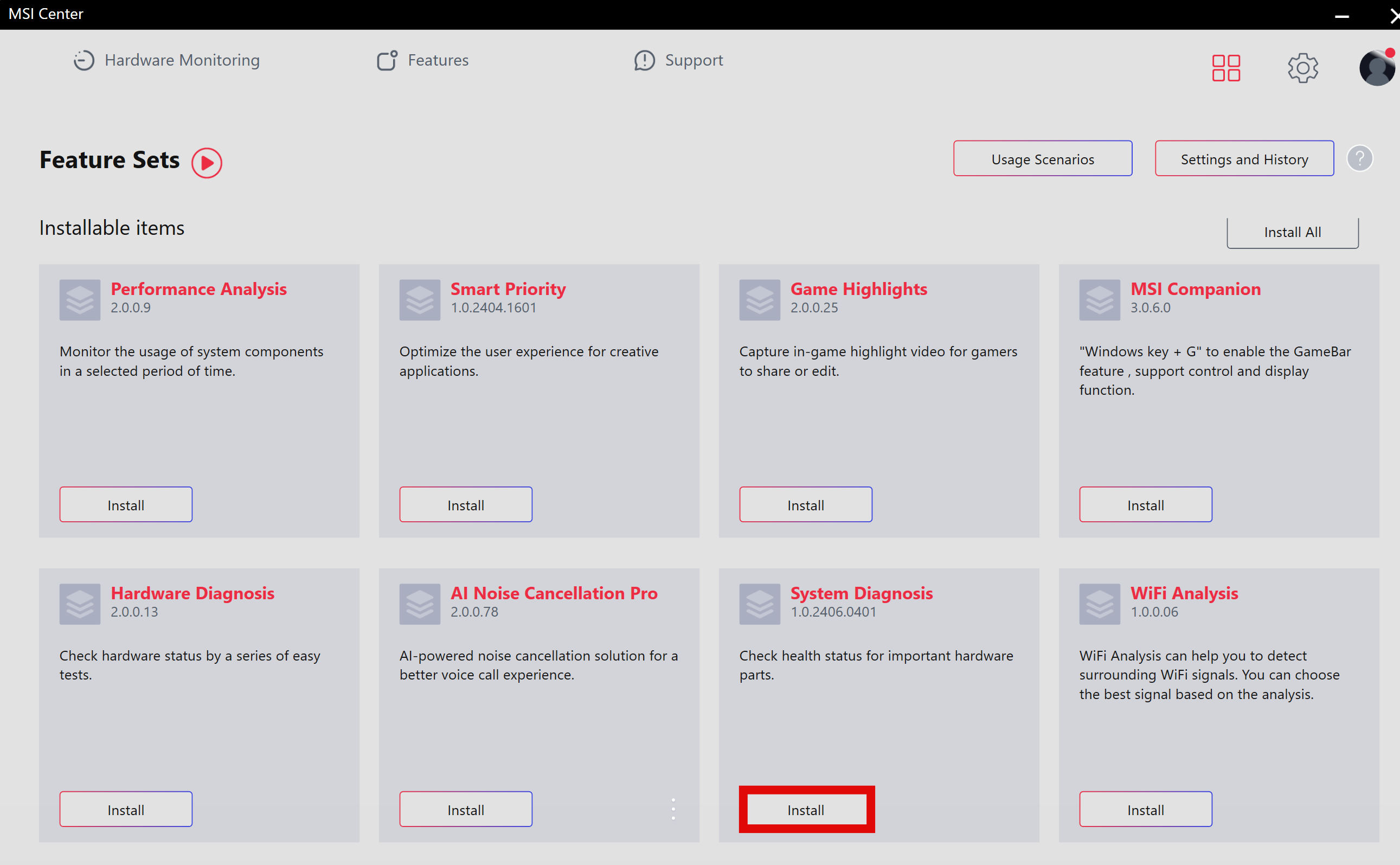
Task: Open the Support tab
Action: tap(678, 60)
